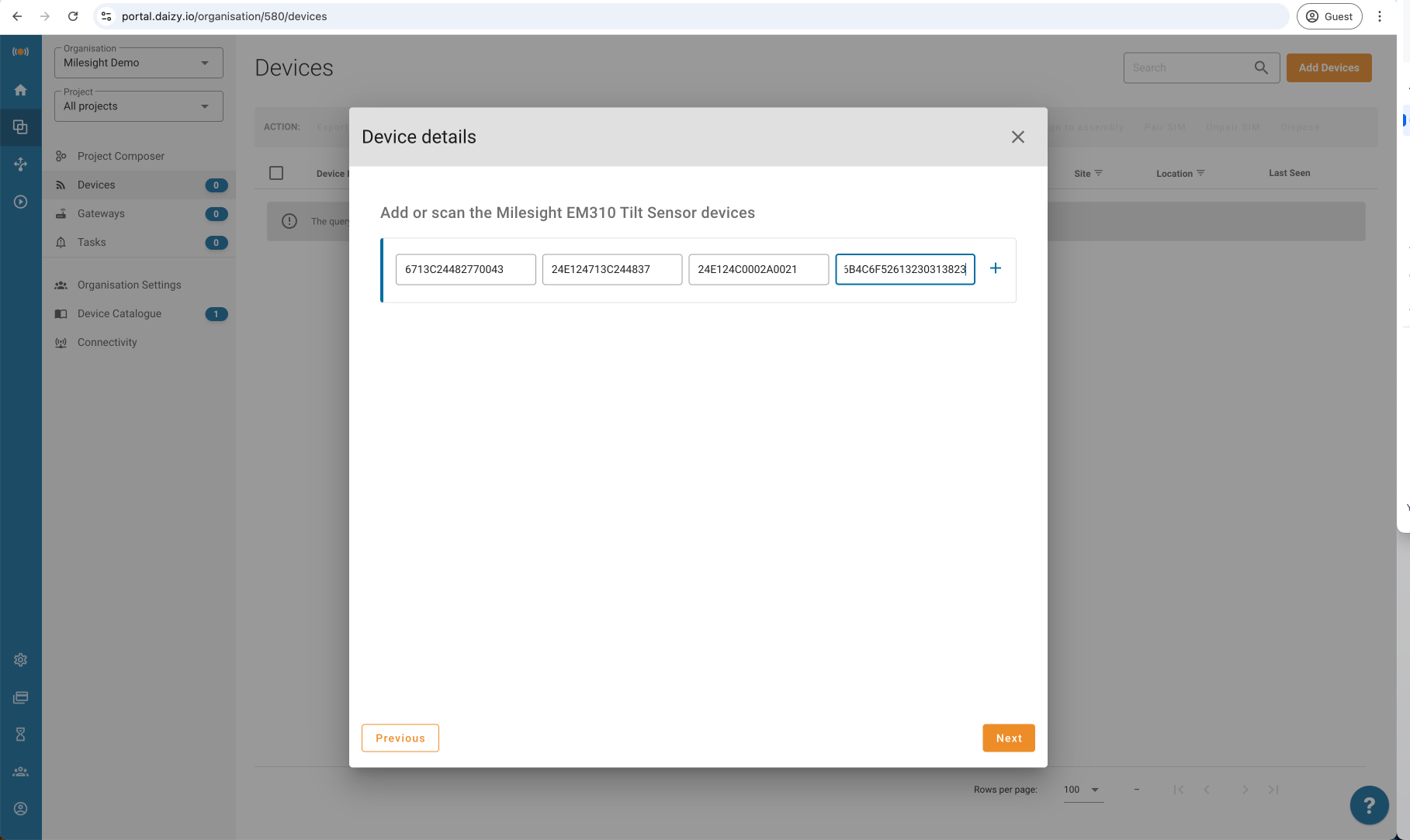Open the hourglass icon in left rail

tap(21, 734)
